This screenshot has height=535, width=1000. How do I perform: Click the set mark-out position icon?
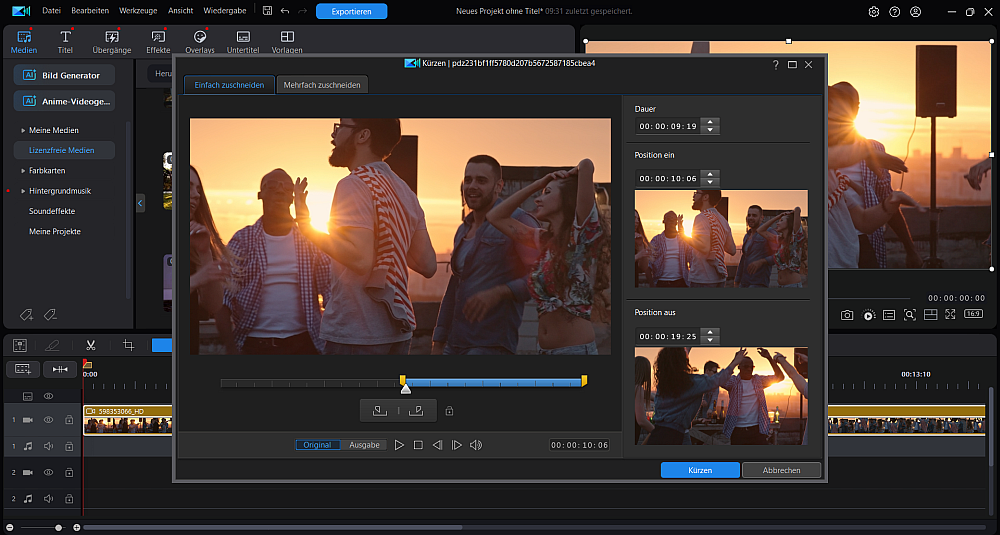point(416,411)
